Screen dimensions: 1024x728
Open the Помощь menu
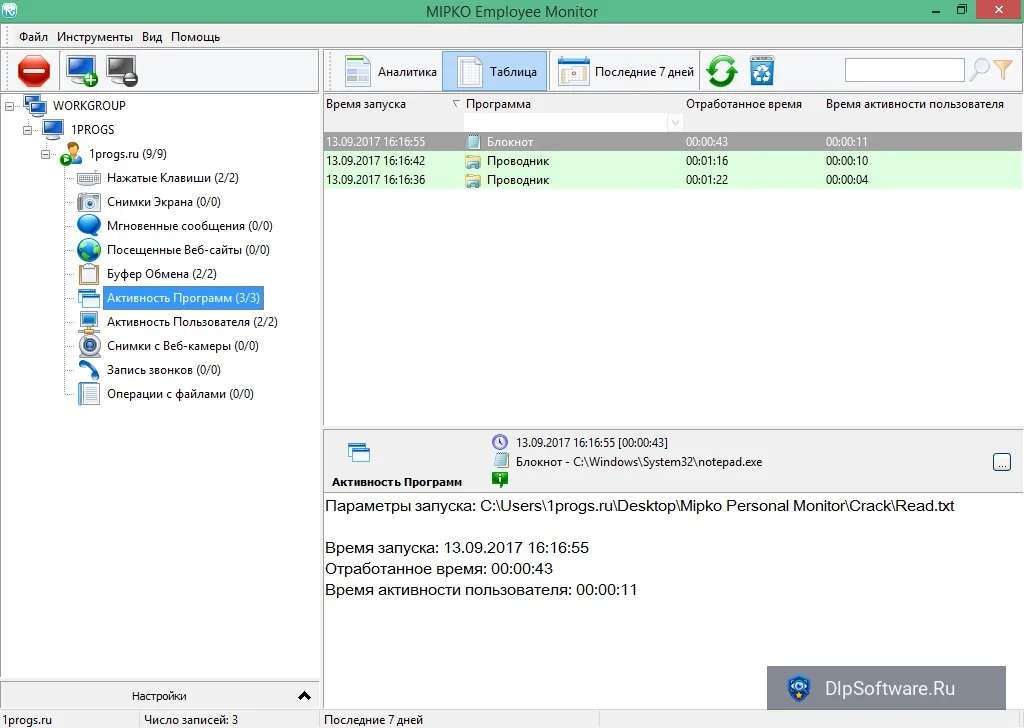click(195, 37)
